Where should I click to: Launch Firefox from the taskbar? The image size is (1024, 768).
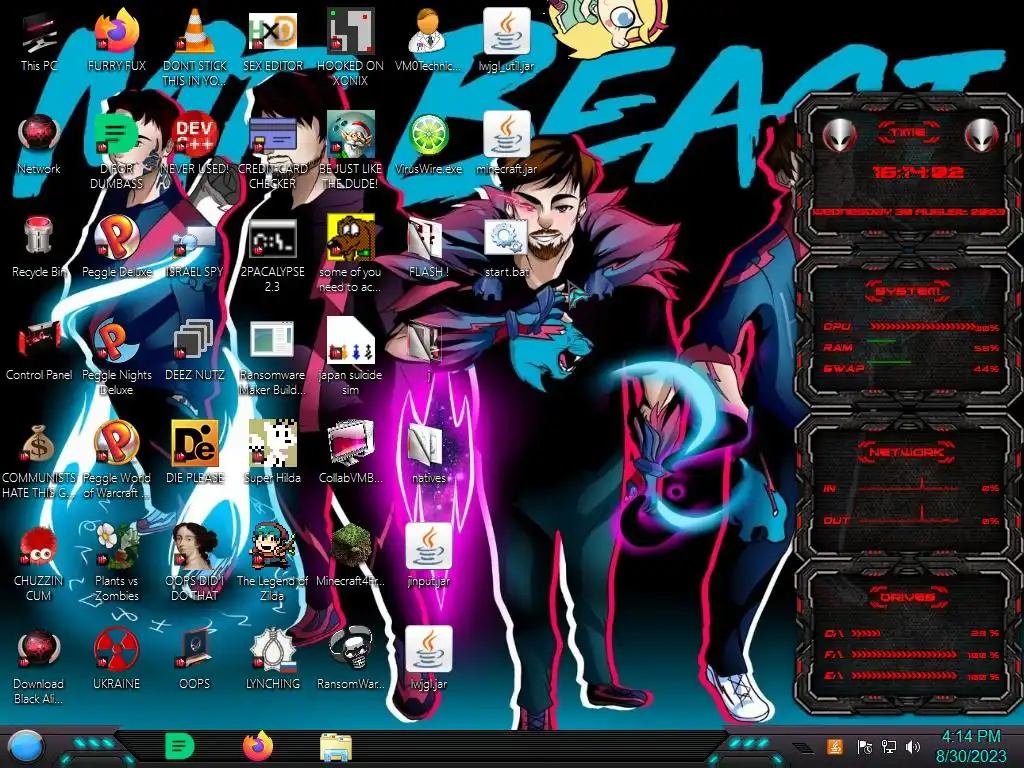point(258,746)
